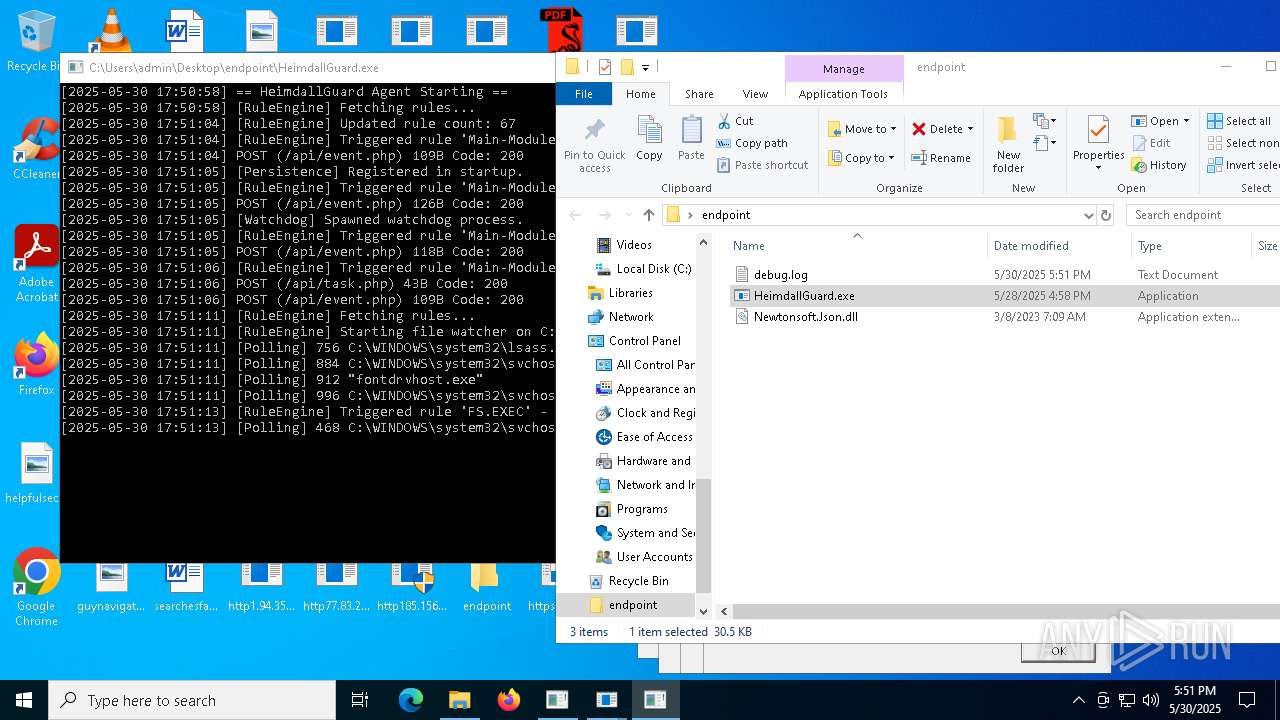
Task: Click Copy path in ribbon
Action: click(x=752, y=143)
